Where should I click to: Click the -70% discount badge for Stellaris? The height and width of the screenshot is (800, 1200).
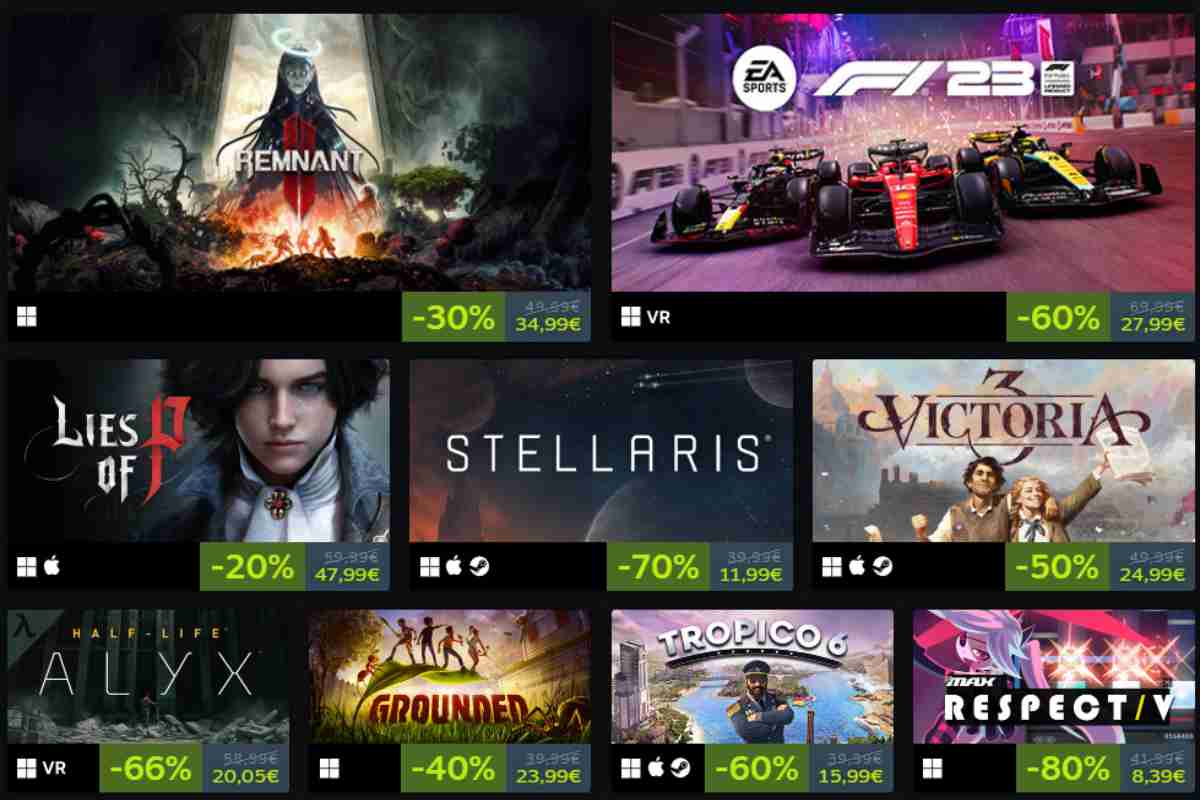[658, 567]
